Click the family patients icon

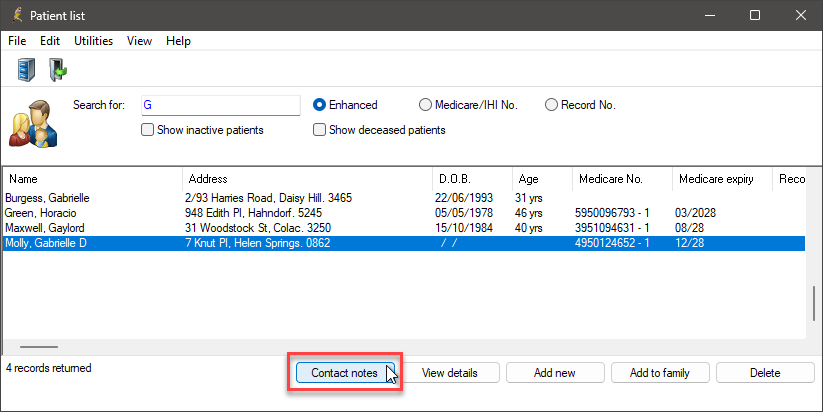[33, 124]
